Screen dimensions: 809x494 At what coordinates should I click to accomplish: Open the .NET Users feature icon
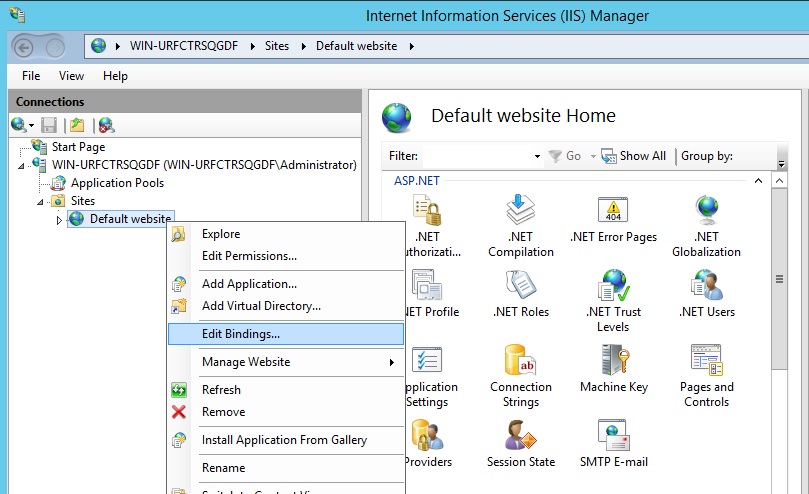coord(706,288)
